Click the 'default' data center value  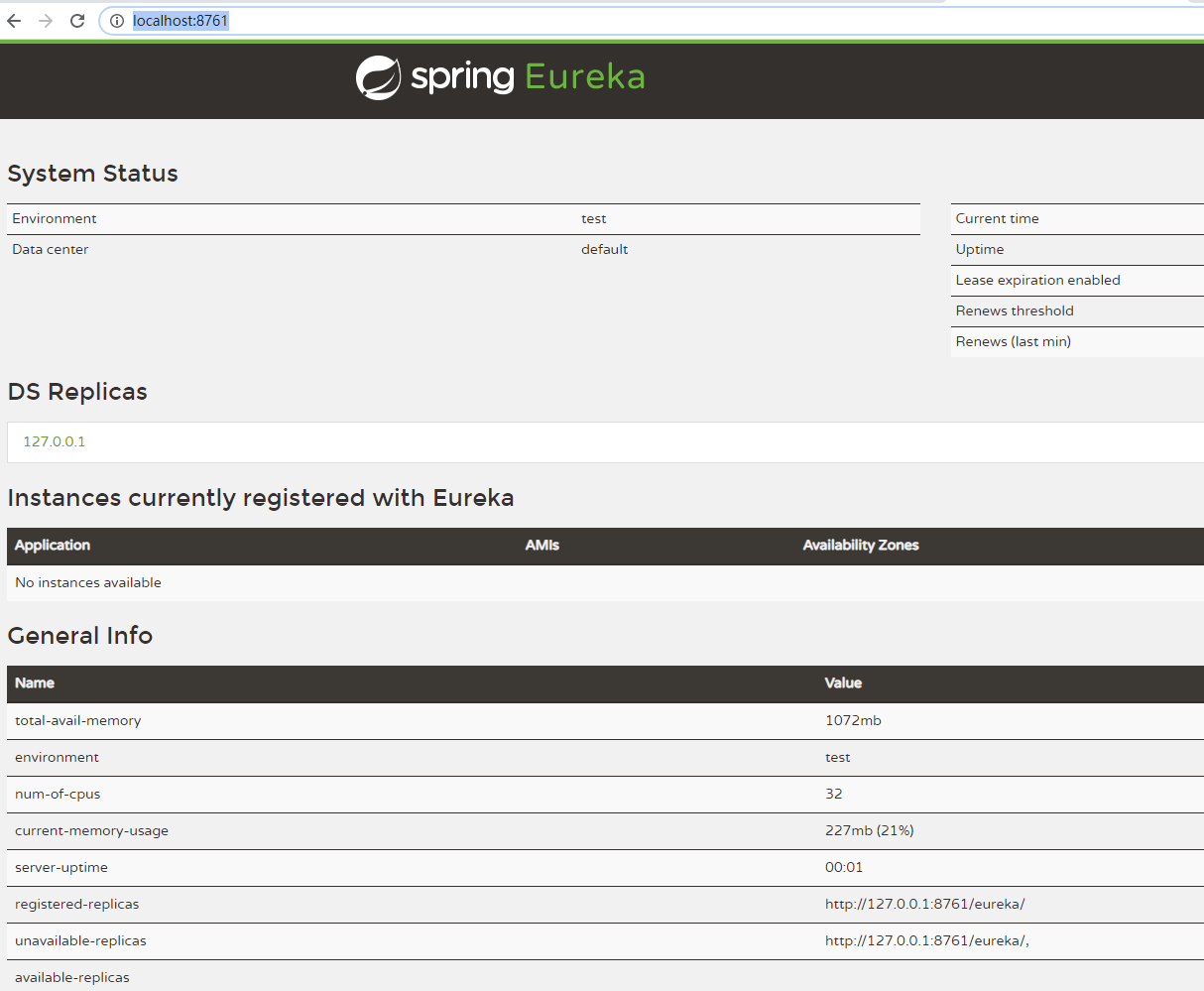click(605, 250)
